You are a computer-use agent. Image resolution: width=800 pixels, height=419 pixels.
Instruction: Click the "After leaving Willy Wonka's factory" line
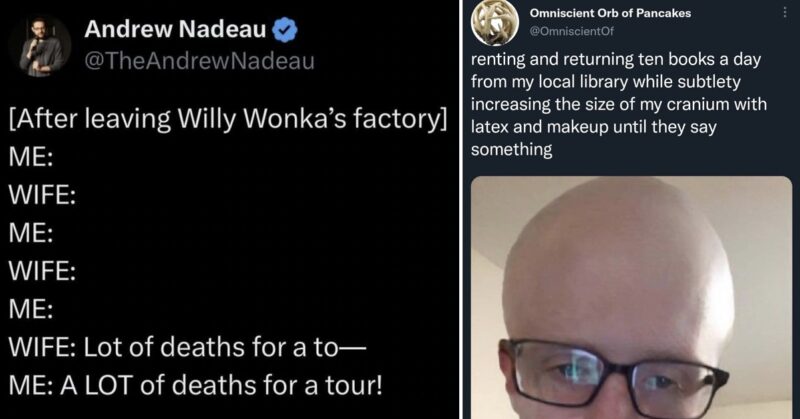228,119
